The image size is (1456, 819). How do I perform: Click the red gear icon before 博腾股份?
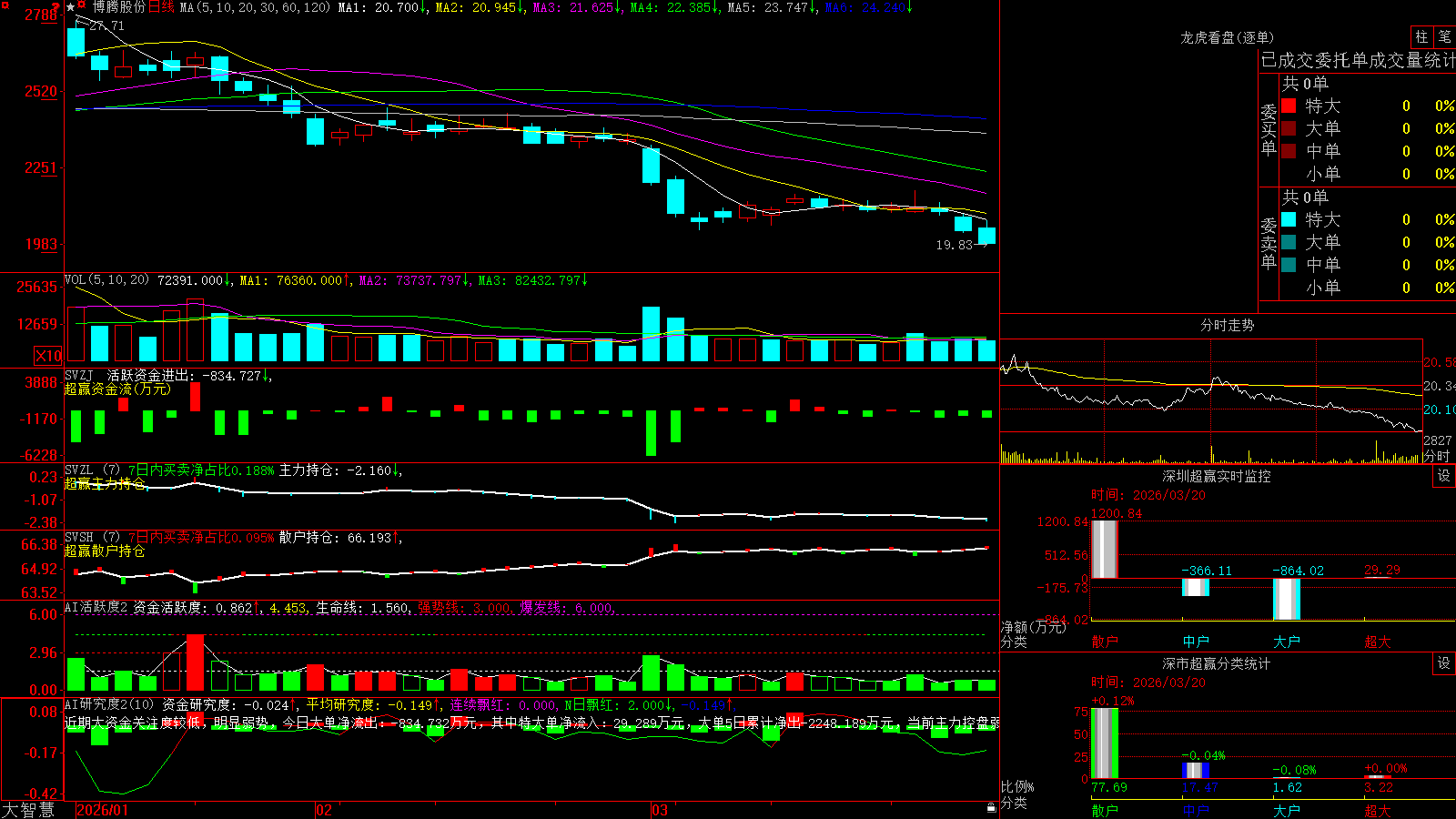81,5
